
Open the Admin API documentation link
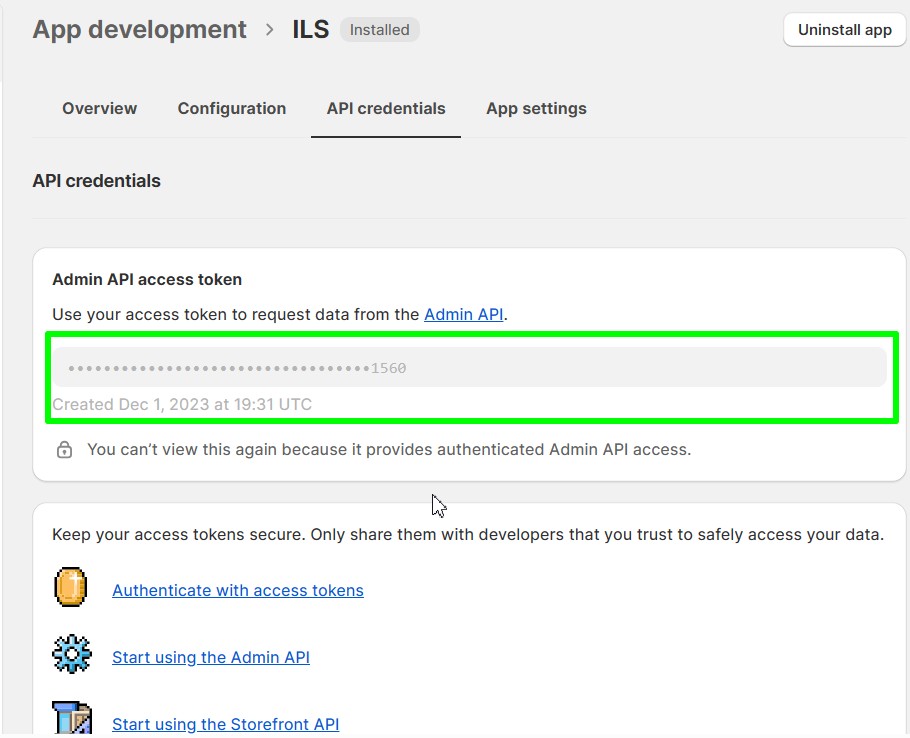[463, 314]
